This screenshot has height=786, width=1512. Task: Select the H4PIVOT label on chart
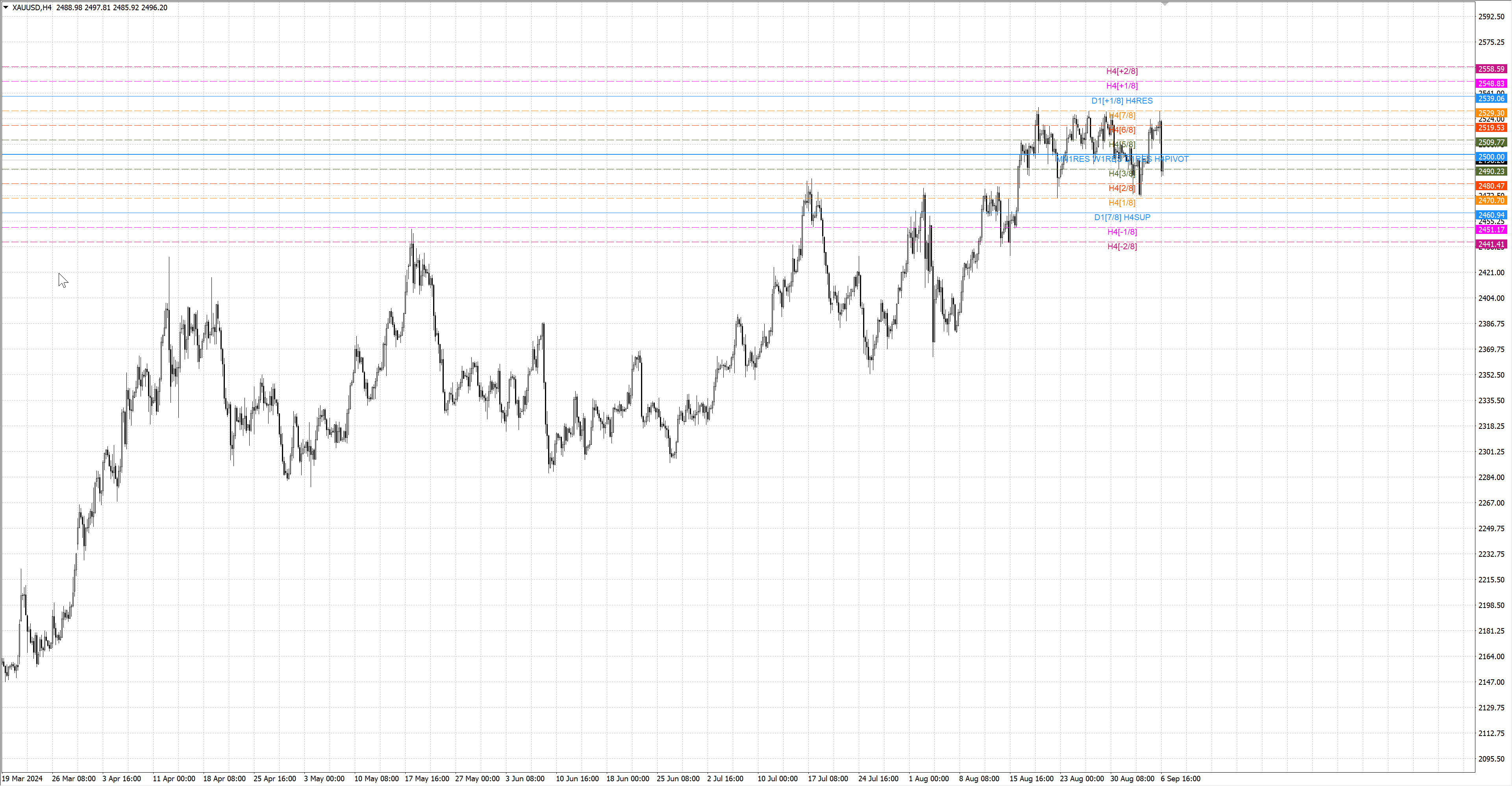(x=1171, y=159)
